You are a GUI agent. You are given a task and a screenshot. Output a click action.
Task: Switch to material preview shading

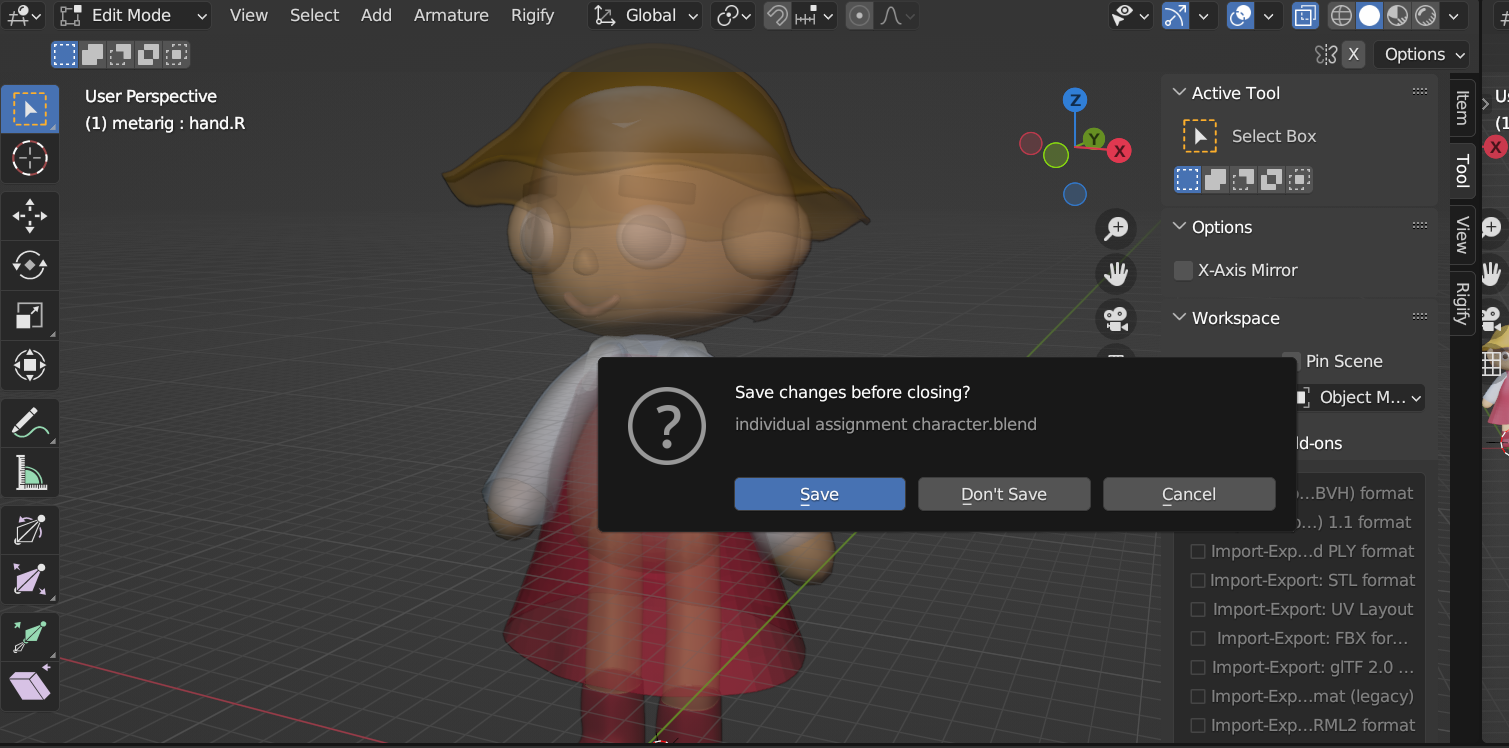[x=1398, y=15]
